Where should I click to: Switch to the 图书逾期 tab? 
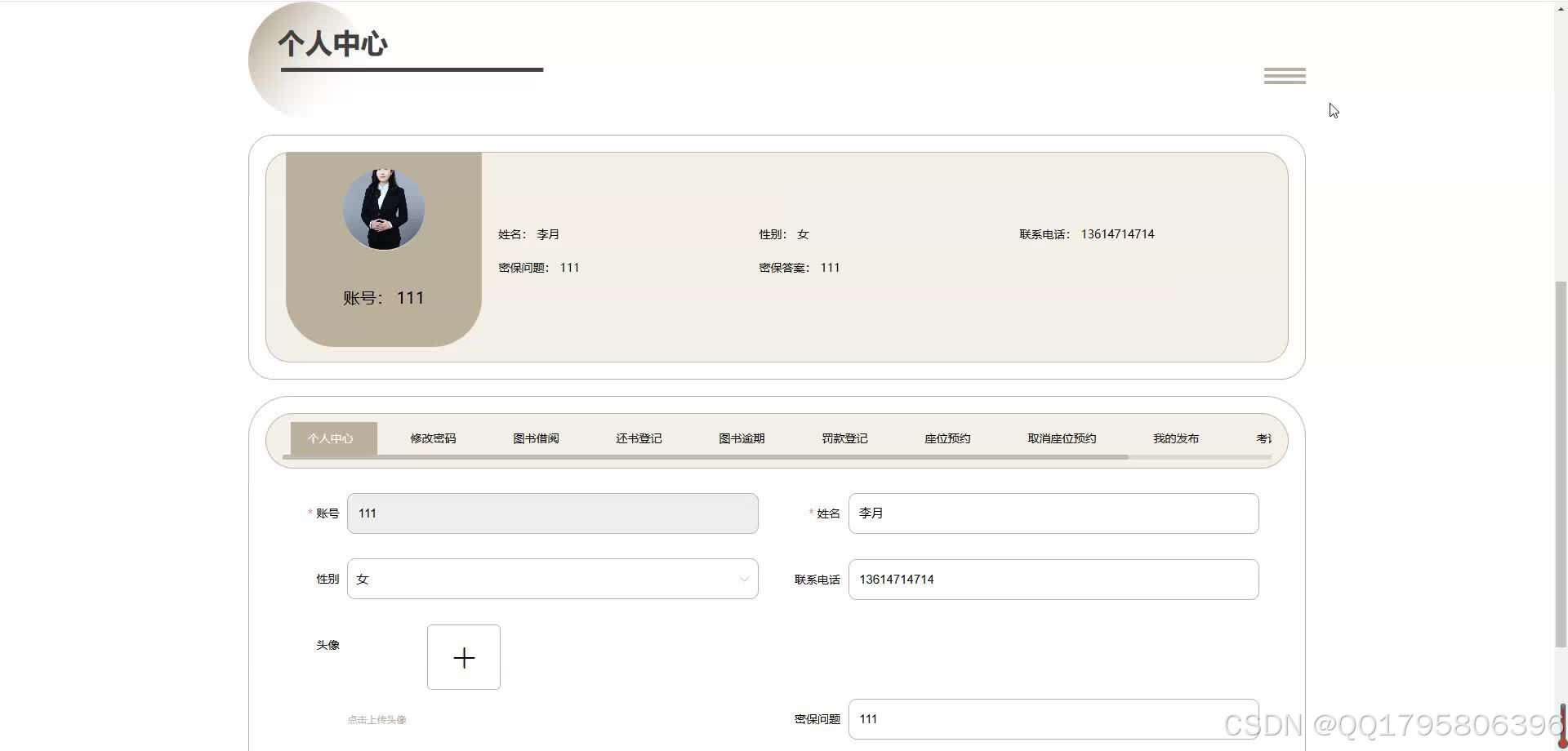click(742, 438)
